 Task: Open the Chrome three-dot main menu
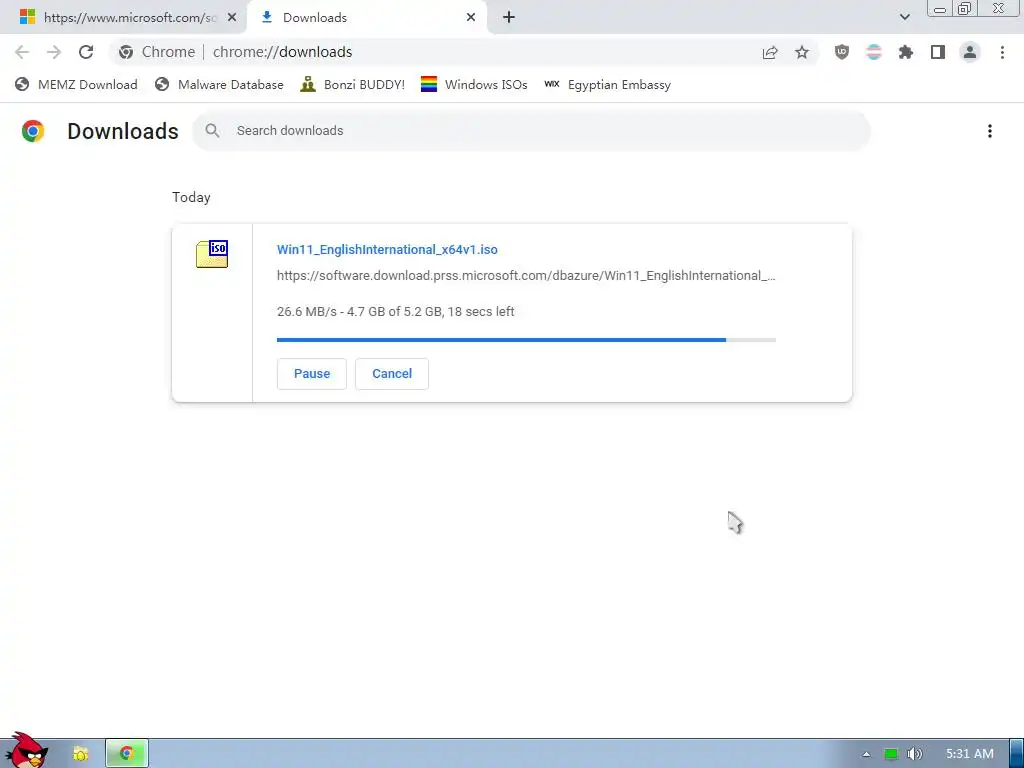point(1002,52)
